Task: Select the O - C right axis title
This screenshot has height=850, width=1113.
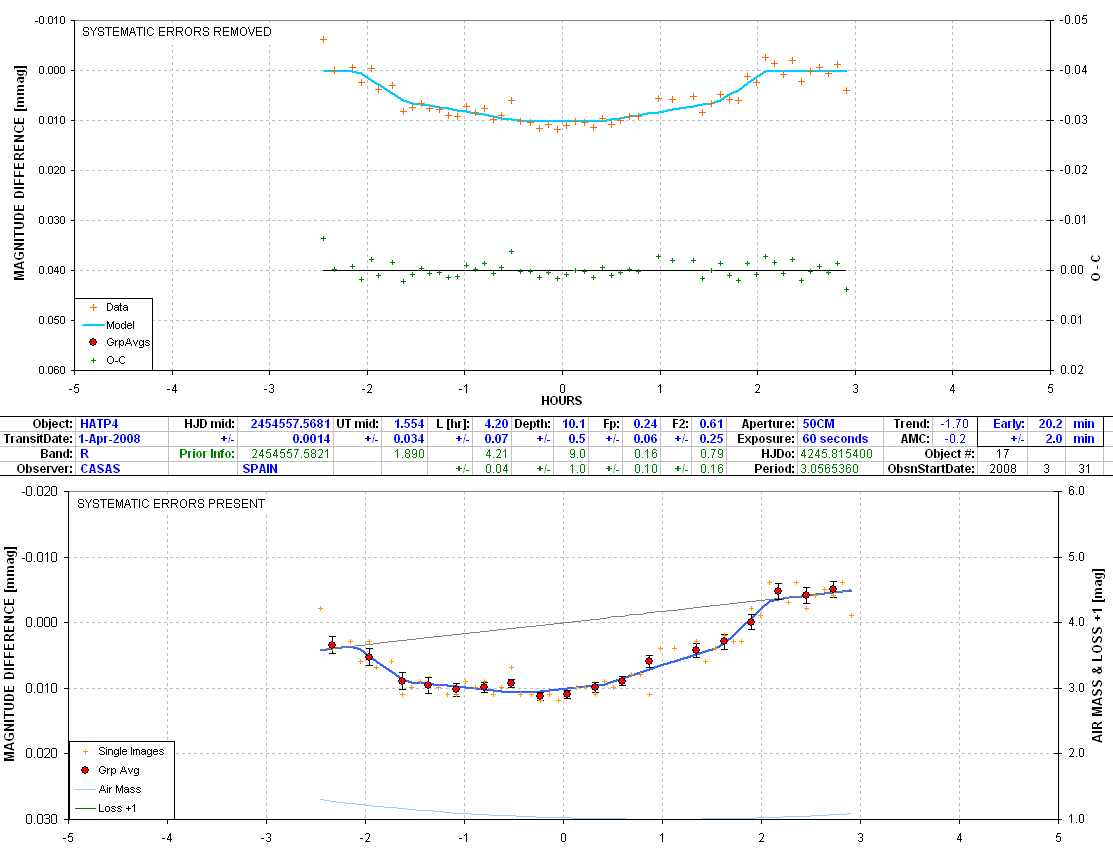Action: point(1096,268)
